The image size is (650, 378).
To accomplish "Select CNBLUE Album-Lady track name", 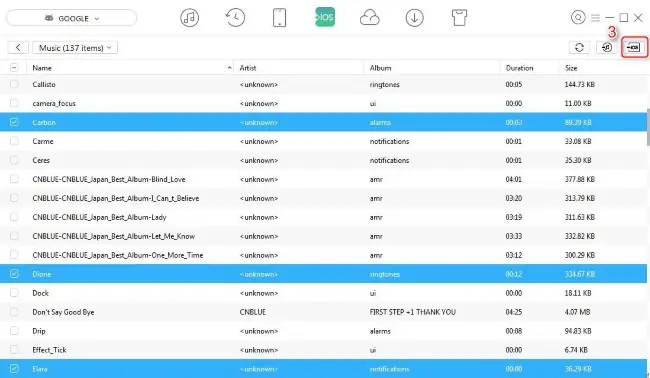I will [99, 217].
